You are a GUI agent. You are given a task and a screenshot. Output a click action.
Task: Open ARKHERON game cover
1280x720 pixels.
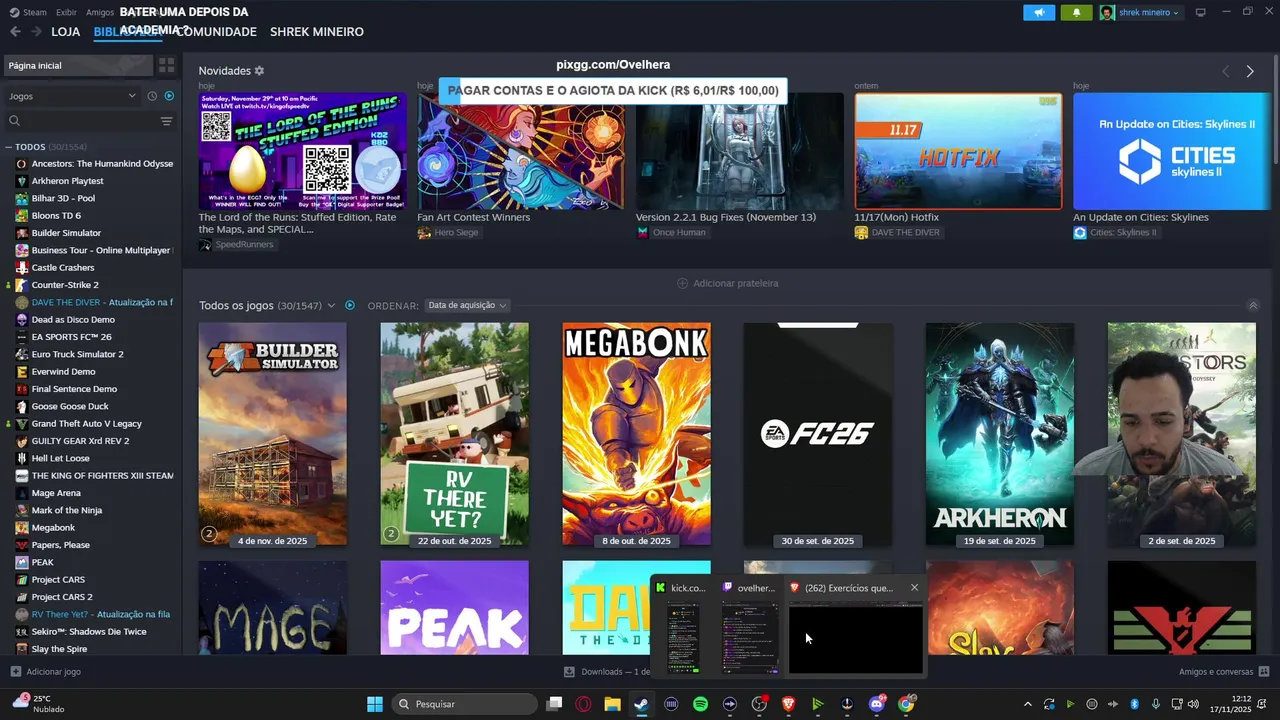point(1000,434)
